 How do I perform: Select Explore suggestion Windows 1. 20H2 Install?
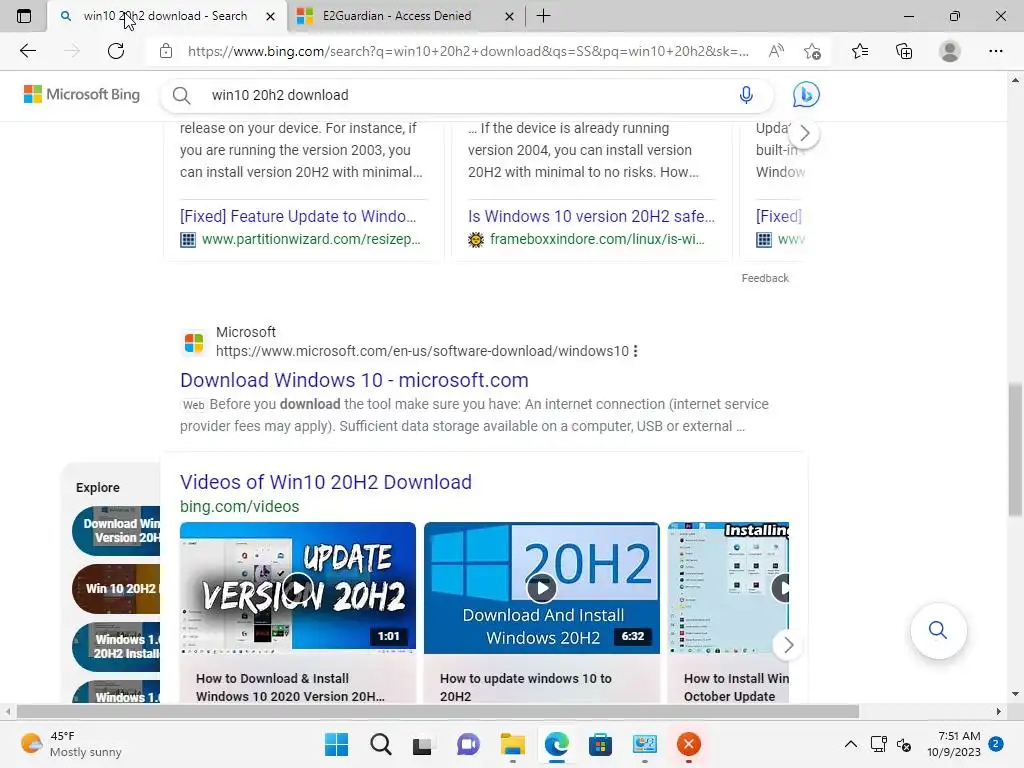coord(116,647)
